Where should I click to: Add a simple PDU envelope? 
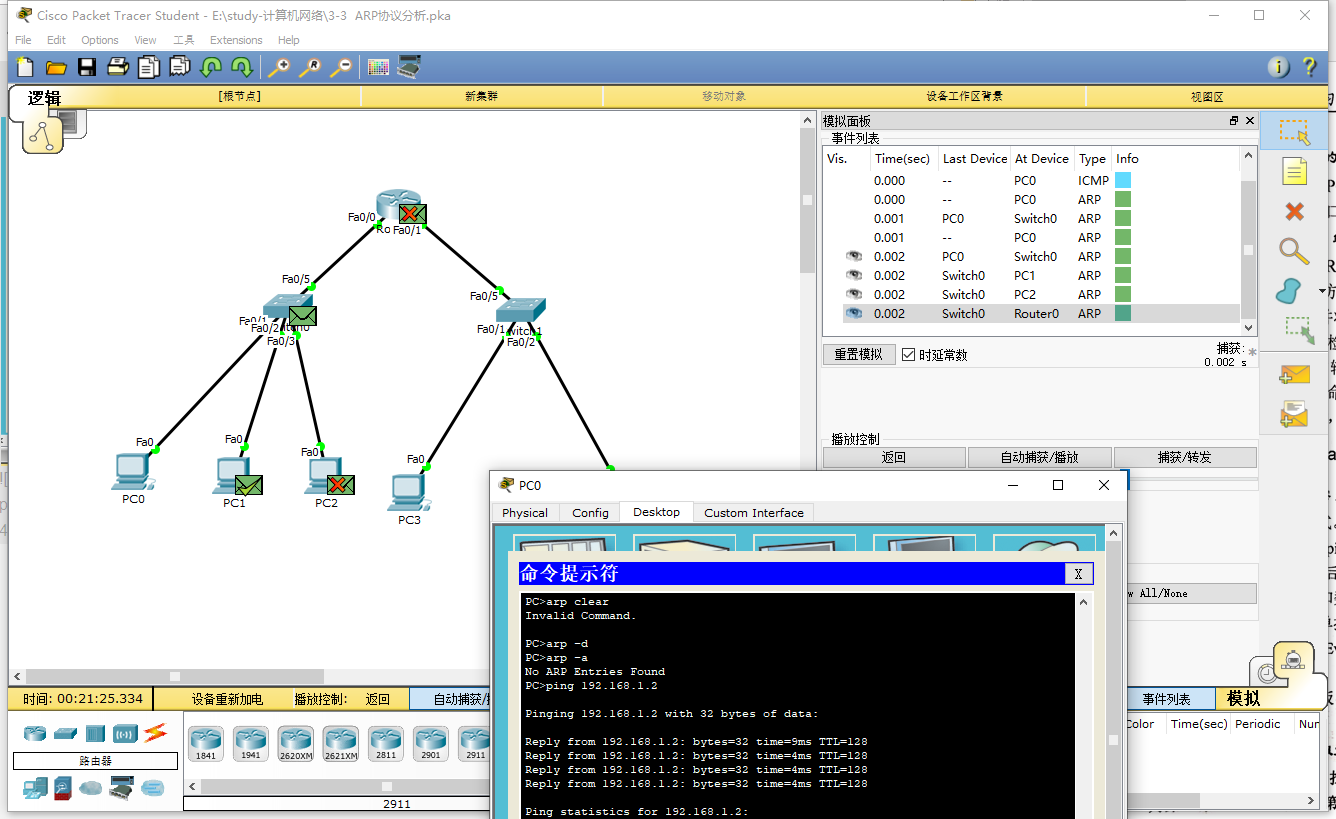click(1294, 374)
